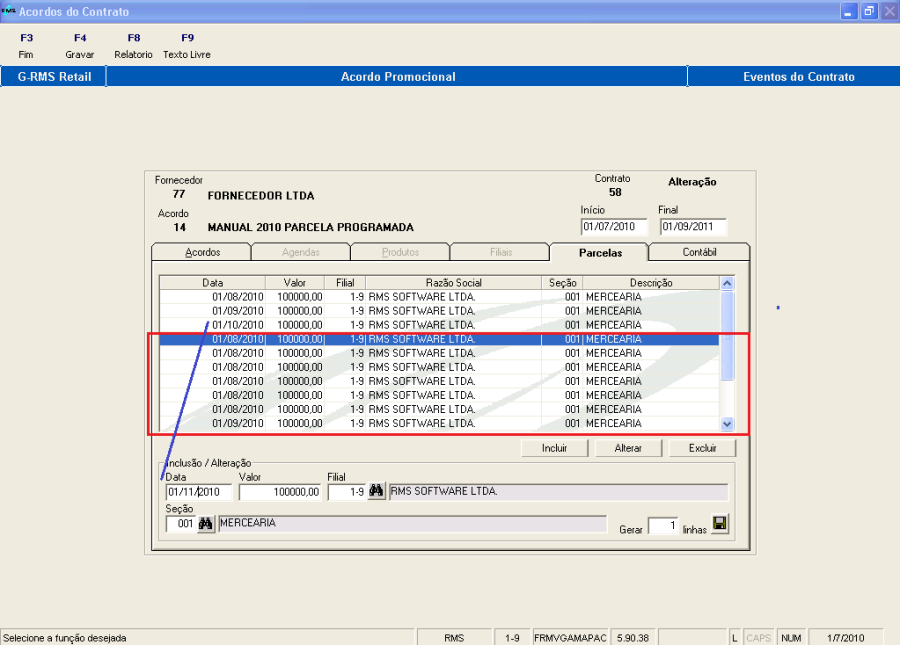Screen dimensions: 900x645
Task: Click the MERCEARIA section description field
Action: click(x=412, y=523)
